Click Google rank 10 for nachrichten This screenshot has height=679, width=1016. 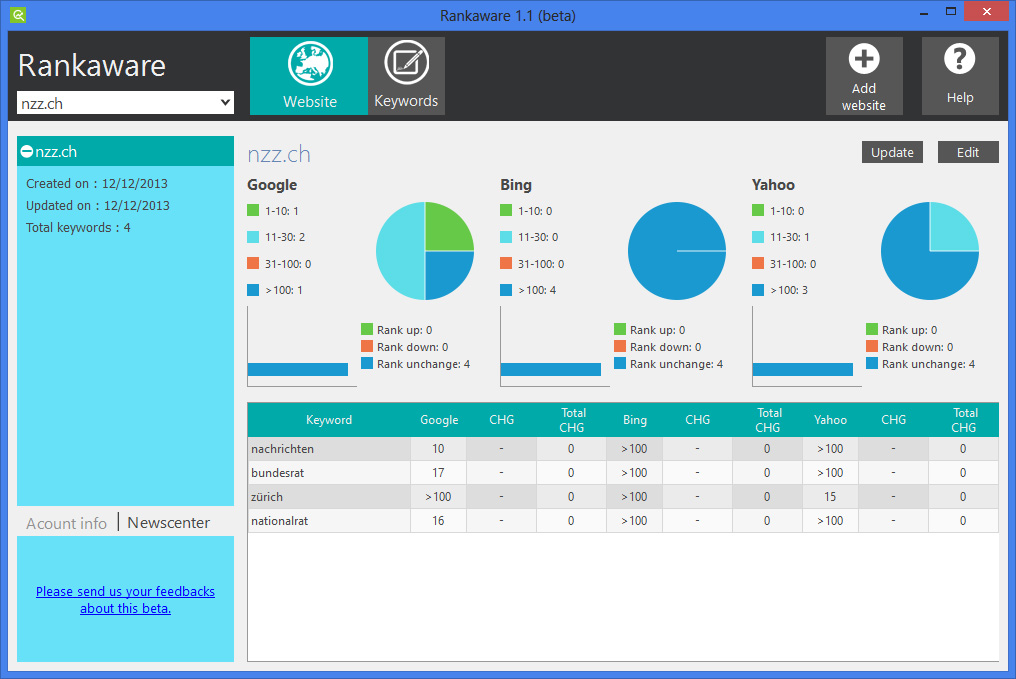(438, 448)
